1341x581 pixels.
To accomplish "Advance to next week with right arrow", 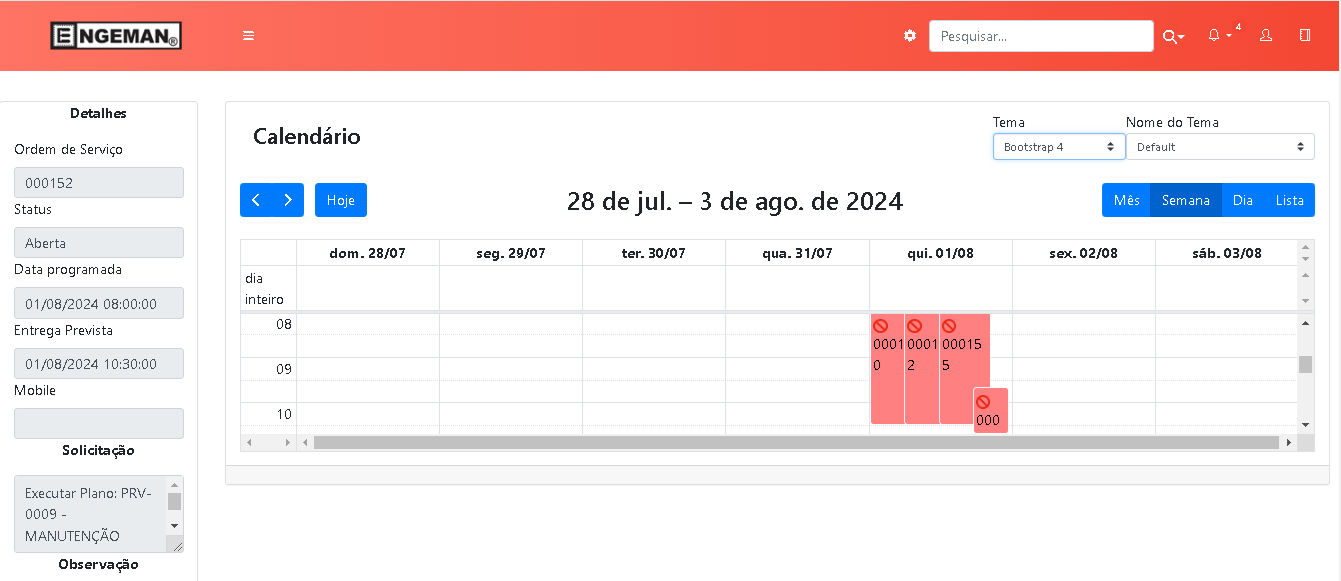I will pyautogui.click(x=288, y=200).
